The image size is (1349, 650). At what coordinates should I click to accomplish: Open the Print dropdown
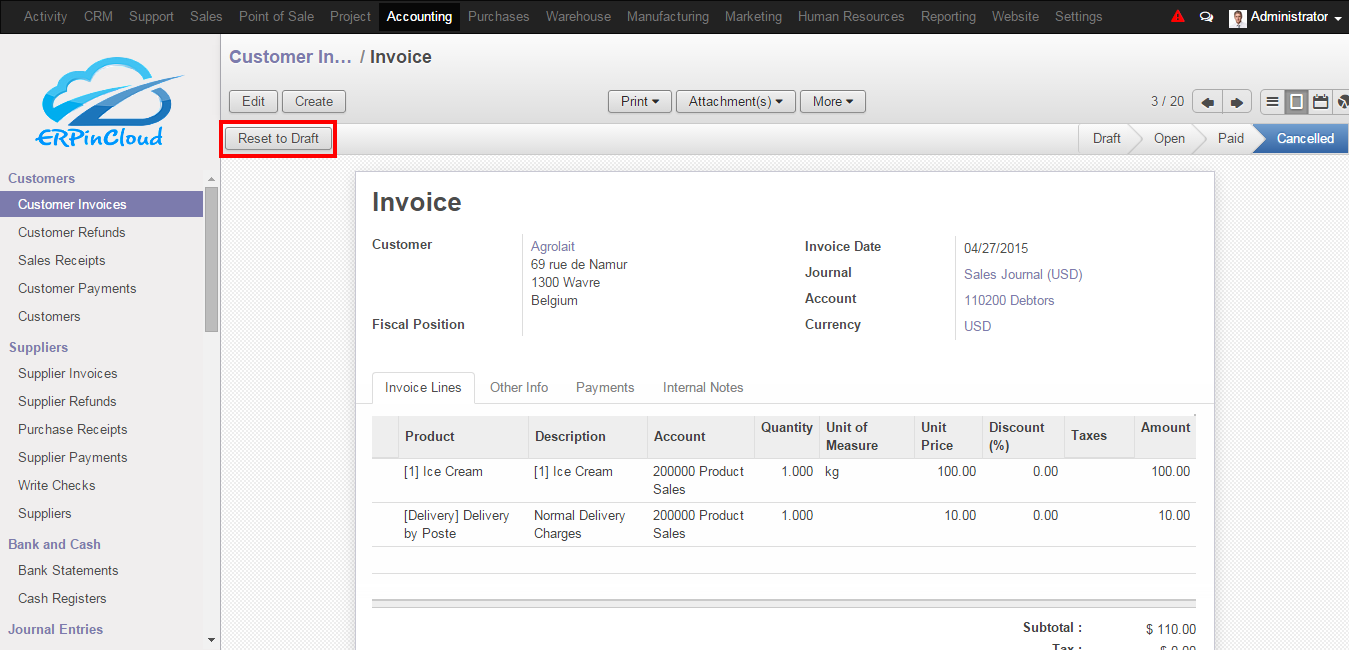click(640, 102)
